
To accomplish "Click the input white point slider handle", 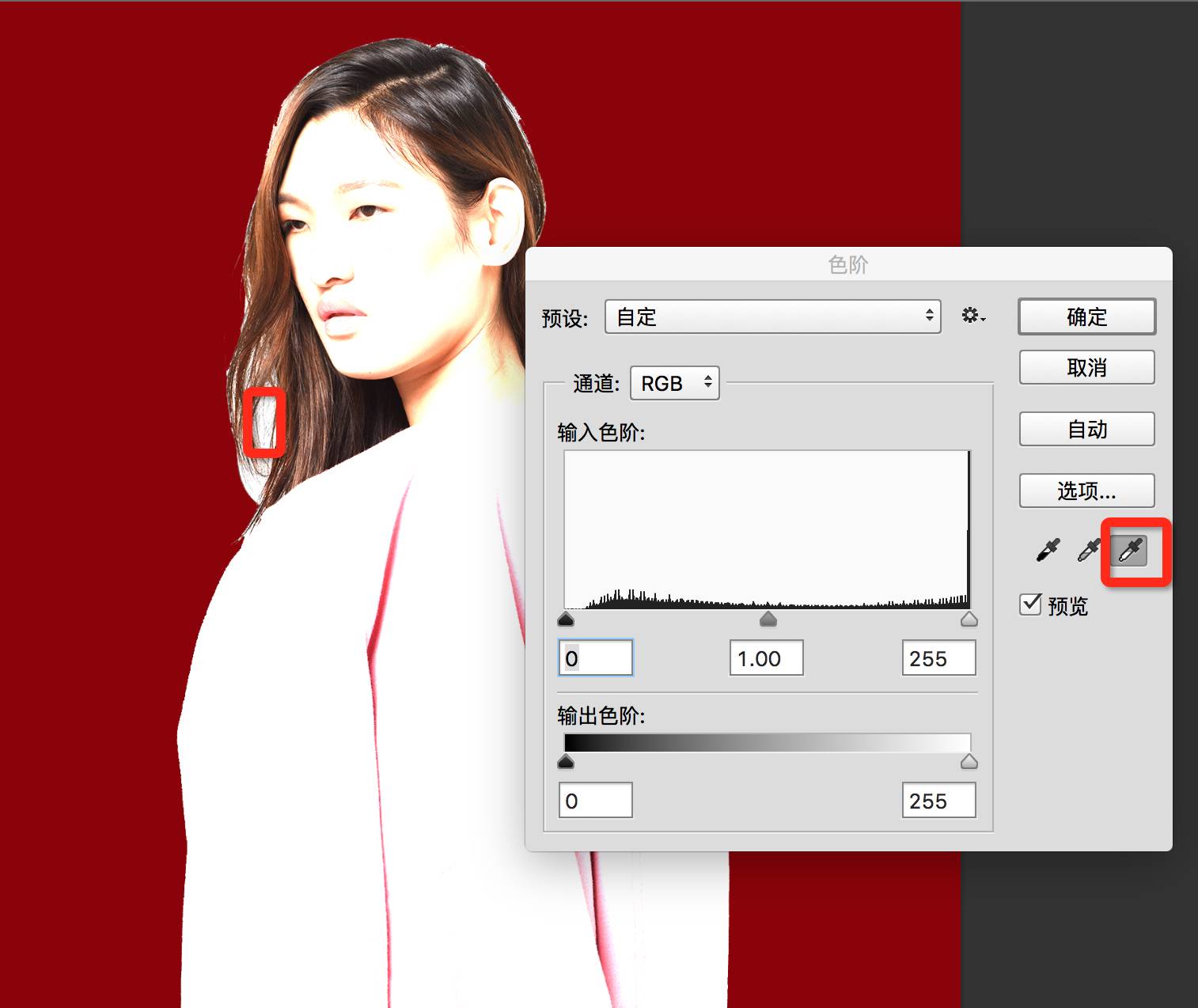I will tap(969, 619).
